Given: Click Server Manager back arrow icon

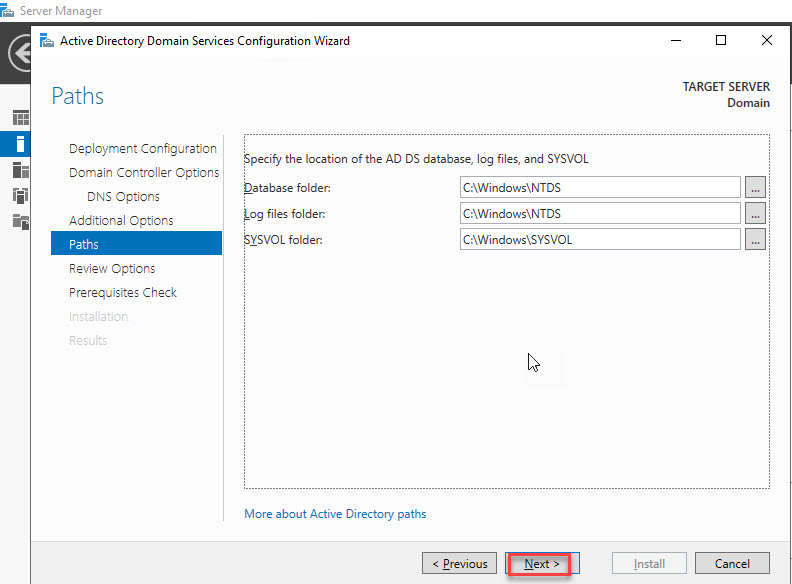Looking at the screenshot, I should coord(17,53).
